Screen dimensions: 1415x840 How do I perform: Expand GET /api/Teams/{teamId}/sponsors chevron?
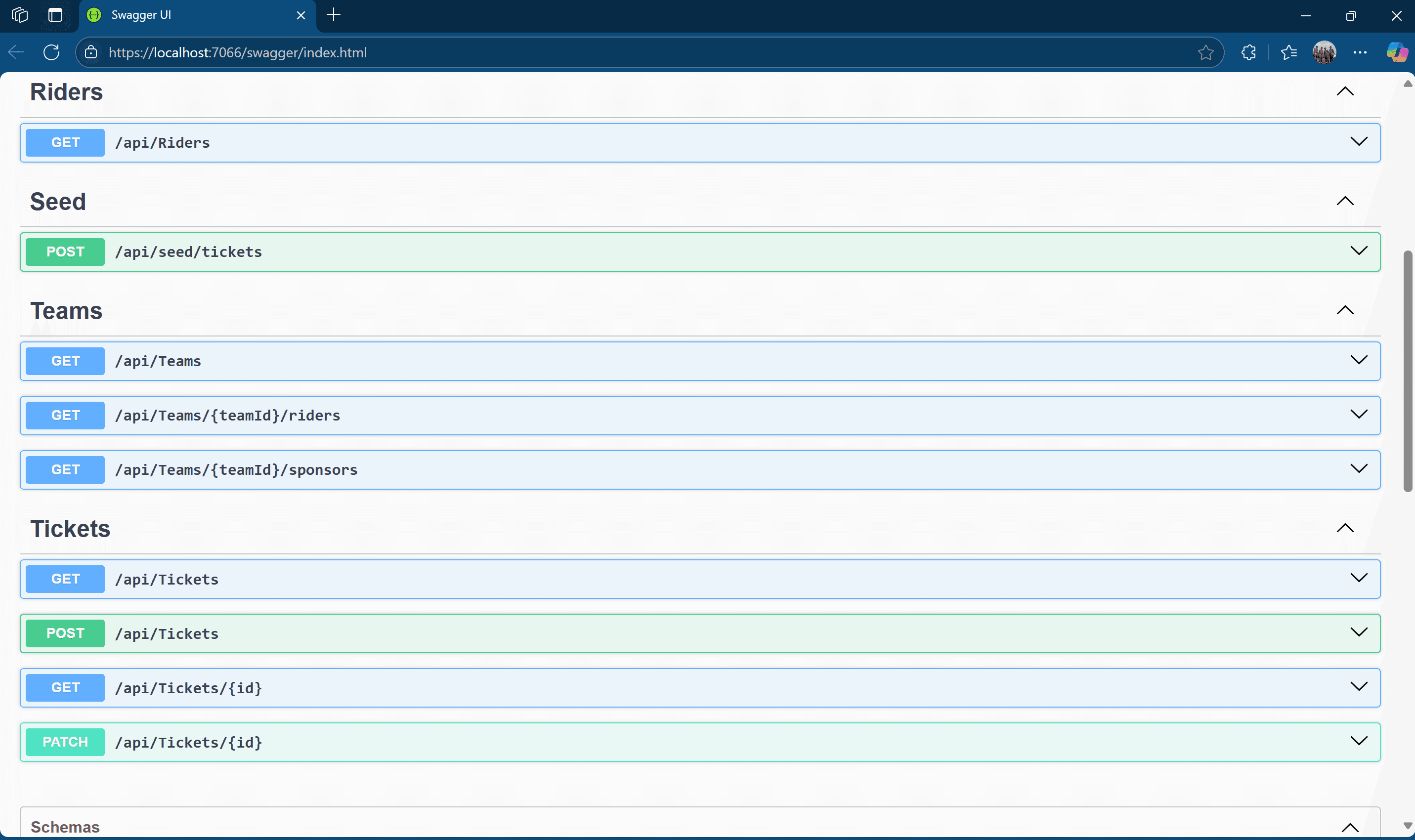point(1358,469)
